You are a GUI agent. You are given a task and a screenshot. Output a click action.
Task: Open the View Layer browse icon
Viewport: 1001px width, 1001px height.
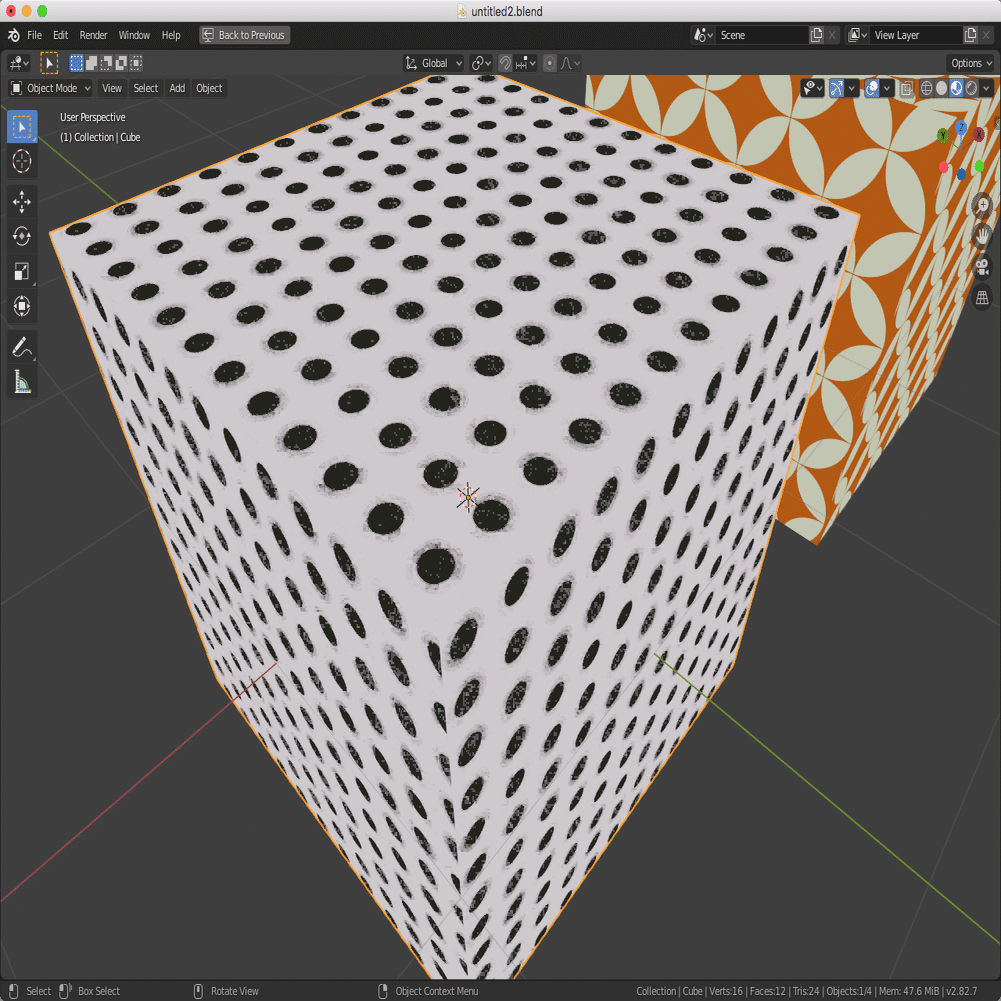click(857, 35)
